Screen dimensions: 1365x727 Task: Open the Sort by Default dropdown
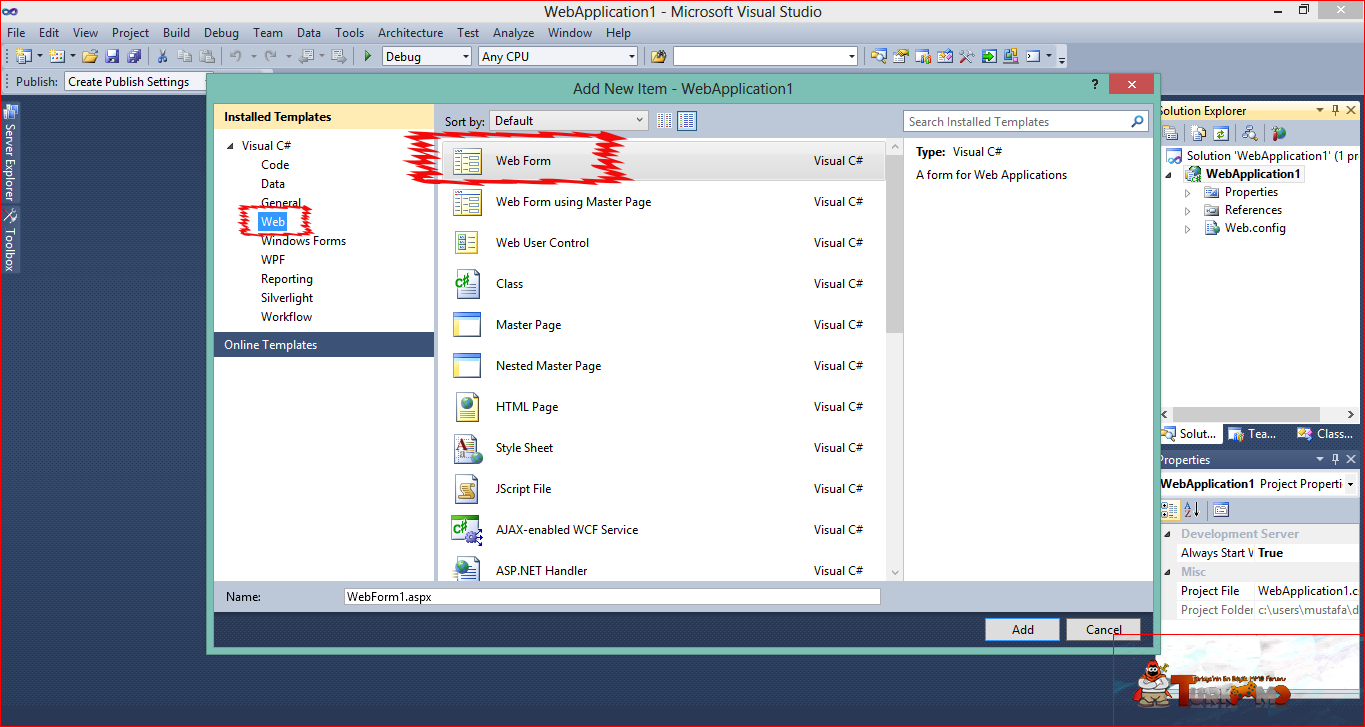pos(568,121)
